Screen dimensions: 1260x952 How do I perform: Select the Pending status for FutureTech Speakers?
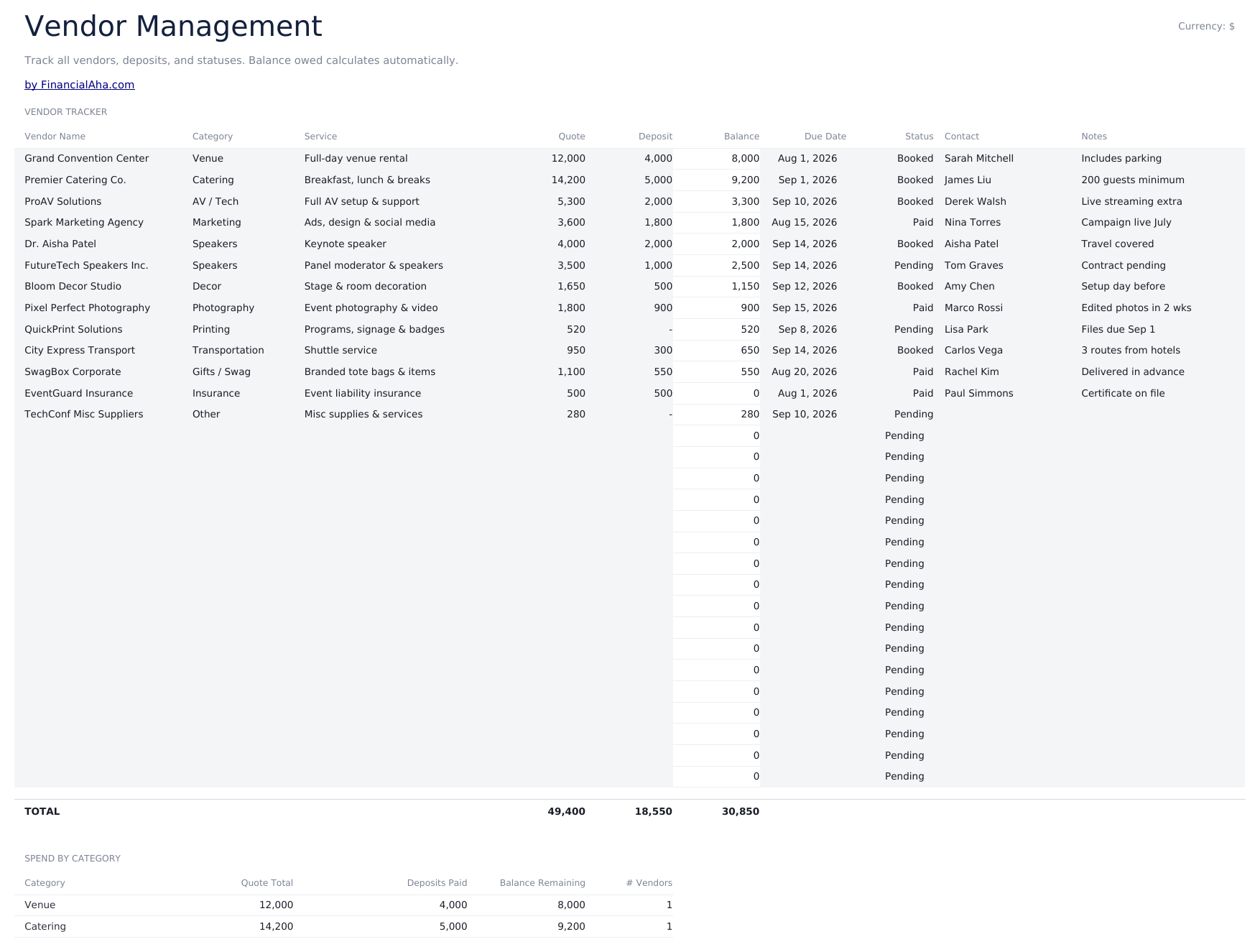[914, 266]
